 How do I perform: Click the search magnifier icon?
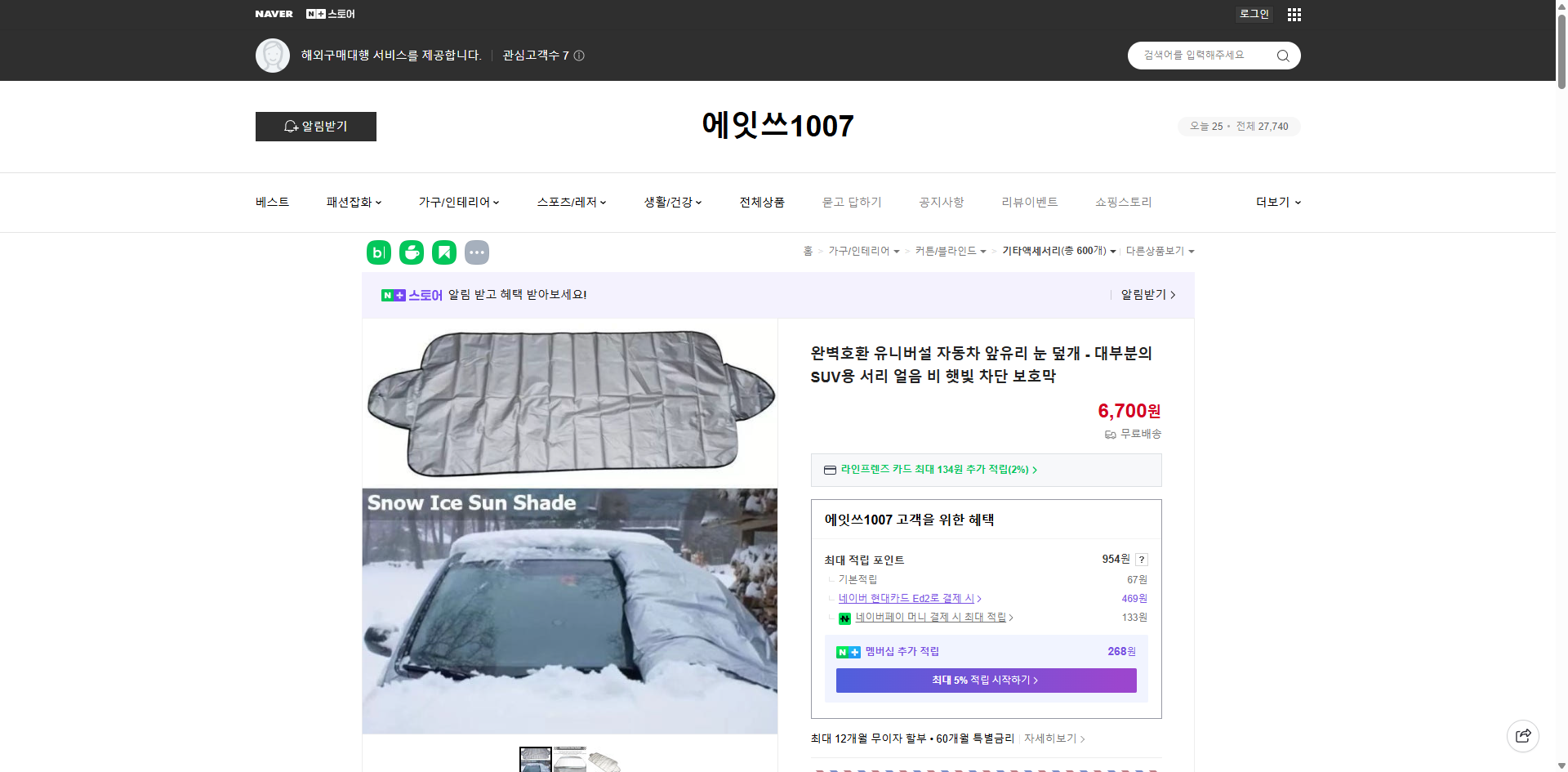[1282, 55]
